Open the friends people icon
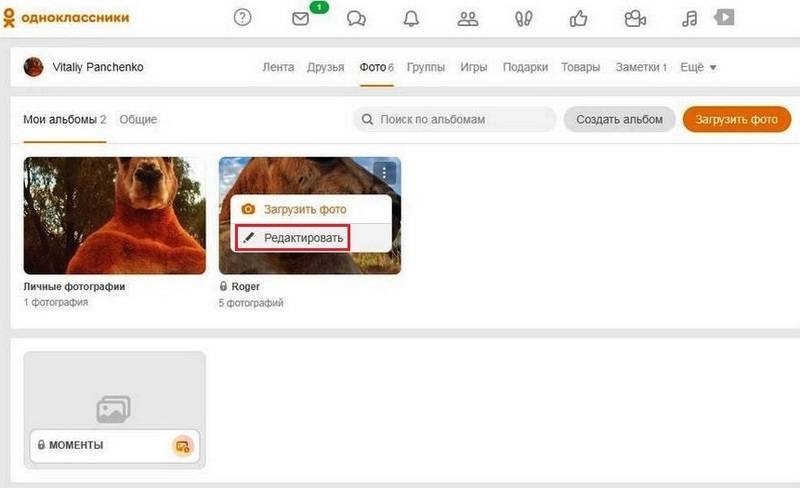Image resolution: width=800 pixels, height=488 pixels. tap(467, 19)
